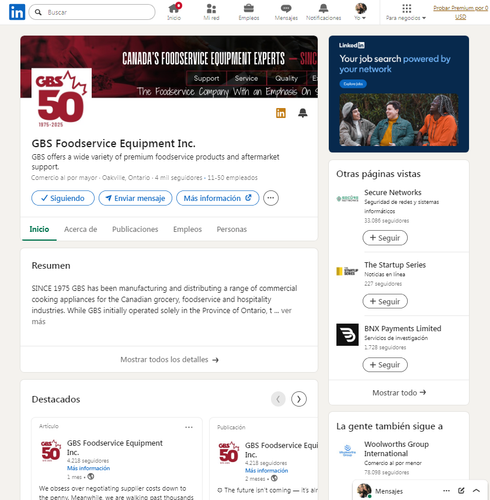Image resolution: width=490 pixels, height=500 pixels.
Task: Expand the Yo profile menu
Action: (360, 12)
